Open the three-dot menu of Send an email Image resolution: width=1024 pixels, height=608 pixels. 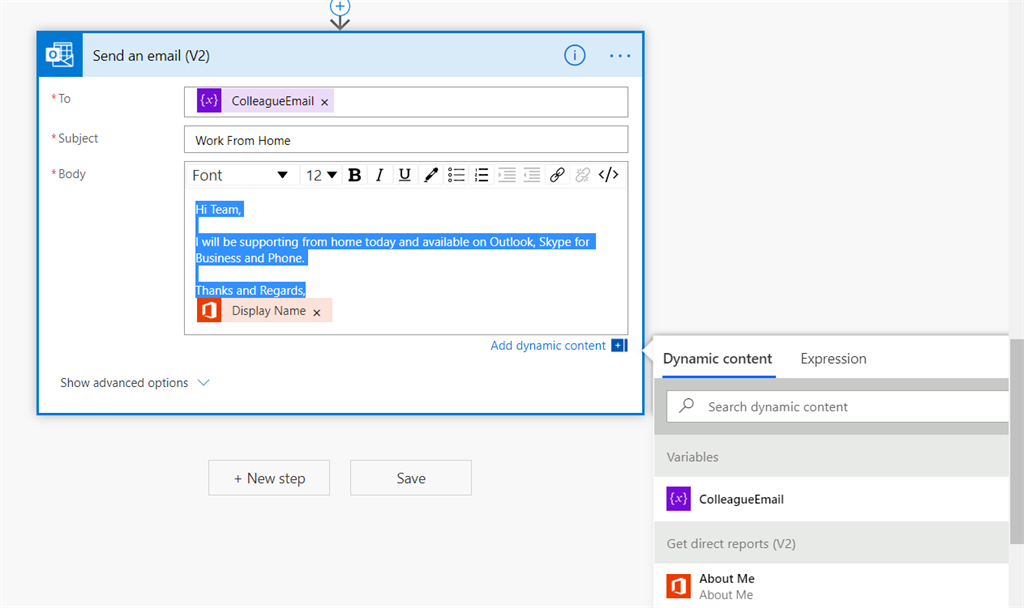[x=620, y=56]
